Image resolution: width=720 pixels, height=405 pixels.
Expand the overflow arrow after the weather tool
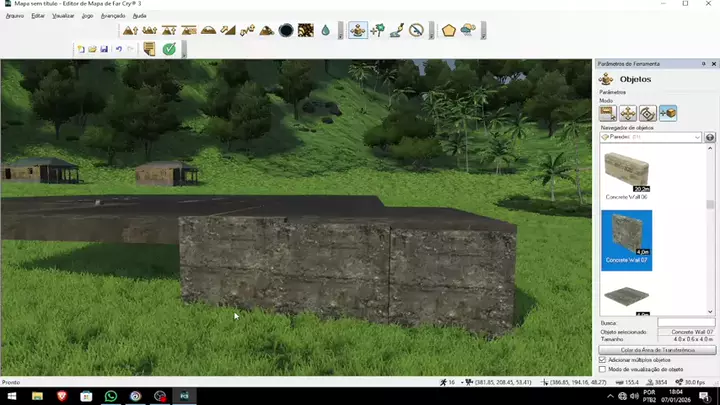tap(483, 31)
